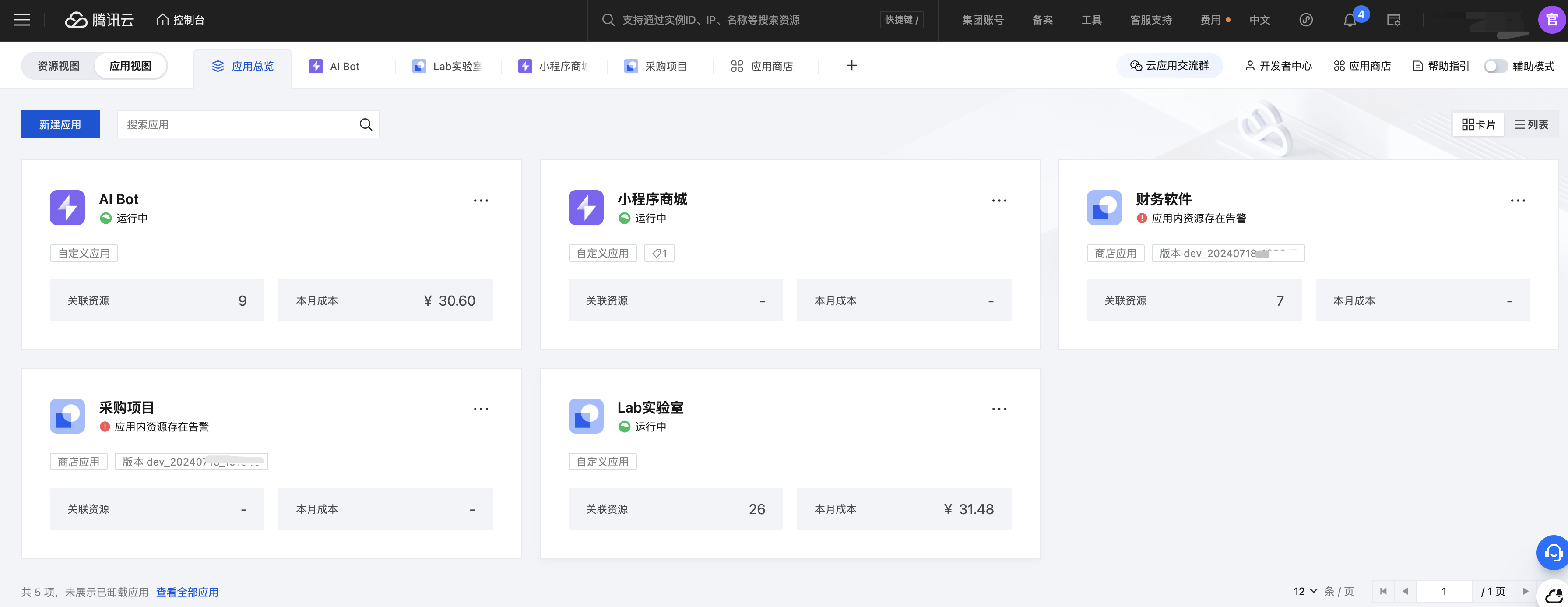Screen dimensions: 1568x607
Task: Open the 备案 menu
Action: pyautogui.click(x=1042, y=20)
